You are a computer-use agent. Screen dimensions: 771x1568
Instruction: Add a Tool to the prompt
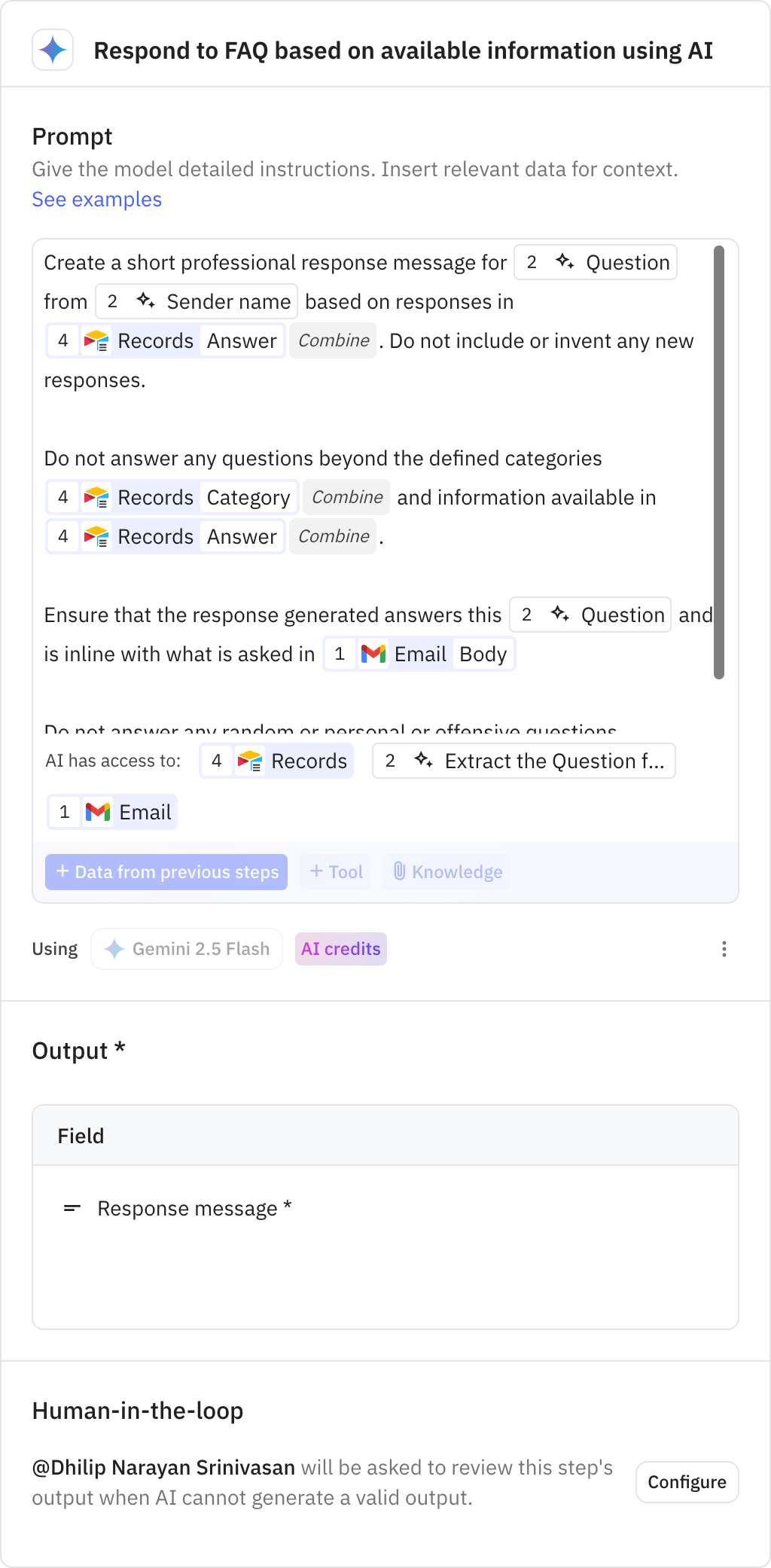tap(336, 872)
